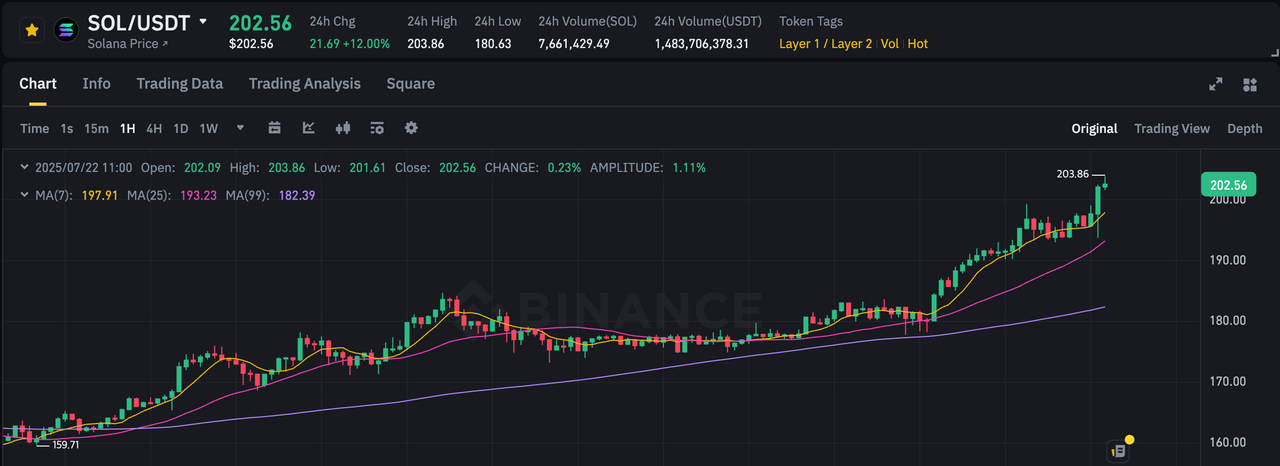1280x466 pixels.
Task: Click the 24h Volume(USDT) value 1,483,706,378.31
Action: (x=702, y=44)
